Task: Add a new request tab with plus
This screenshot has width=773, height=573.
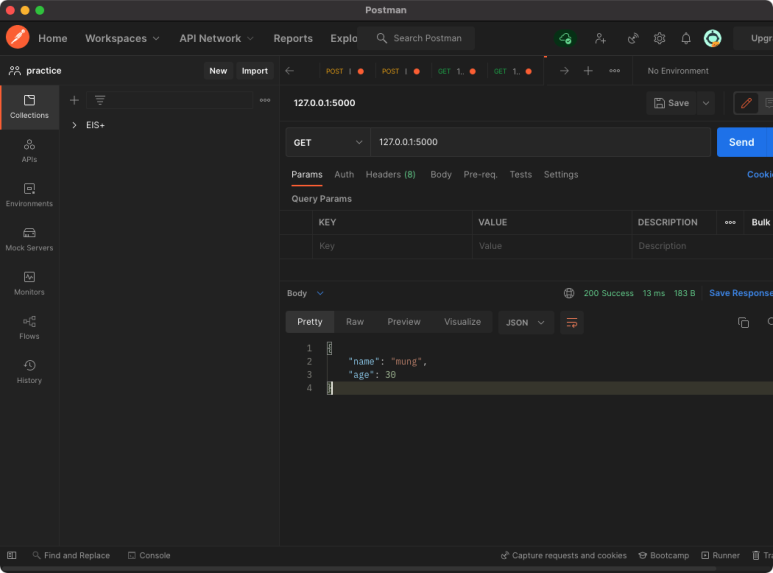Action: (588, 71)
